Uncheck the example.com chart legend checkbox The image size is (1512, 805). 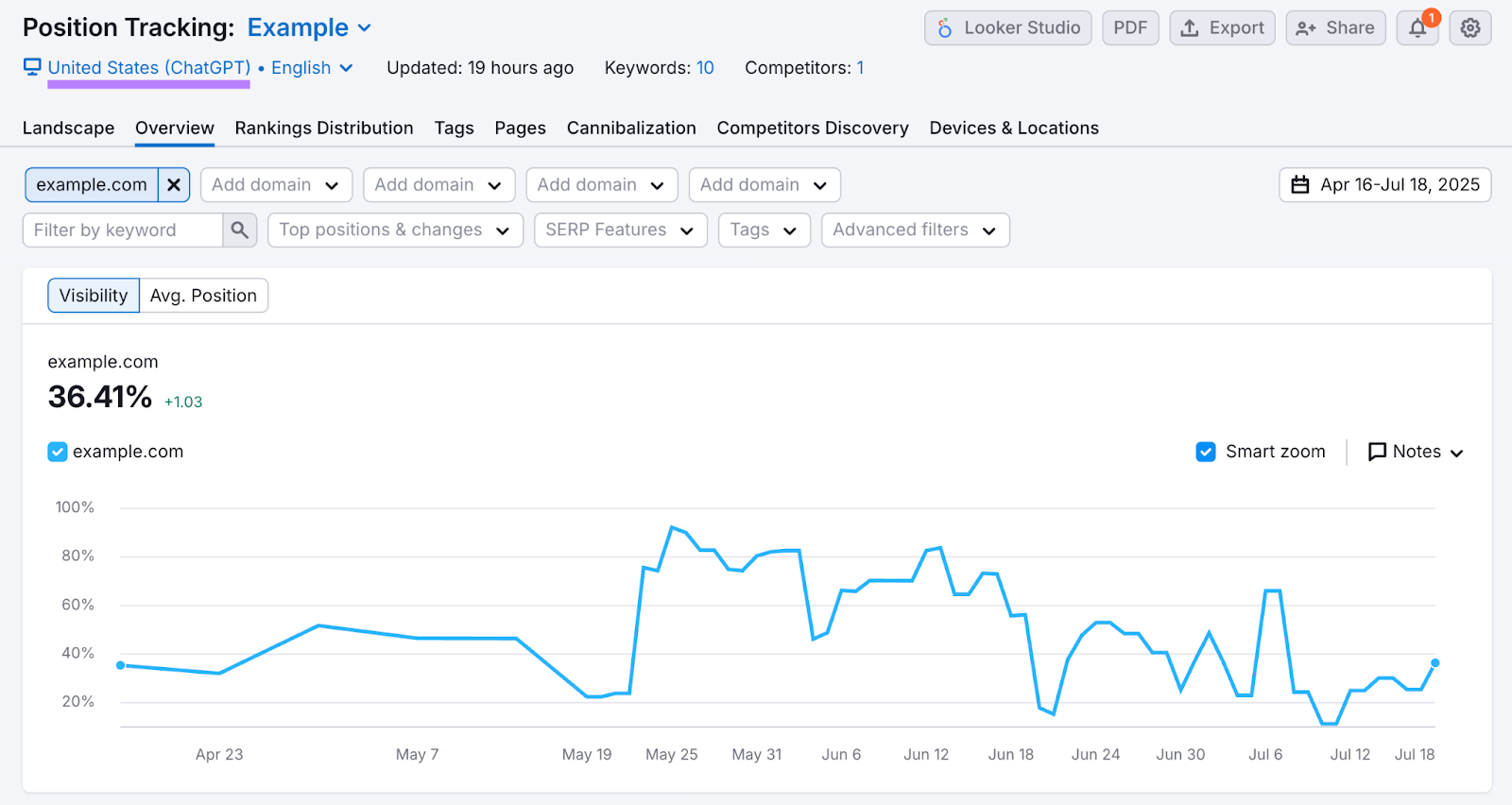pyautogui.click(x=58, y=452)
